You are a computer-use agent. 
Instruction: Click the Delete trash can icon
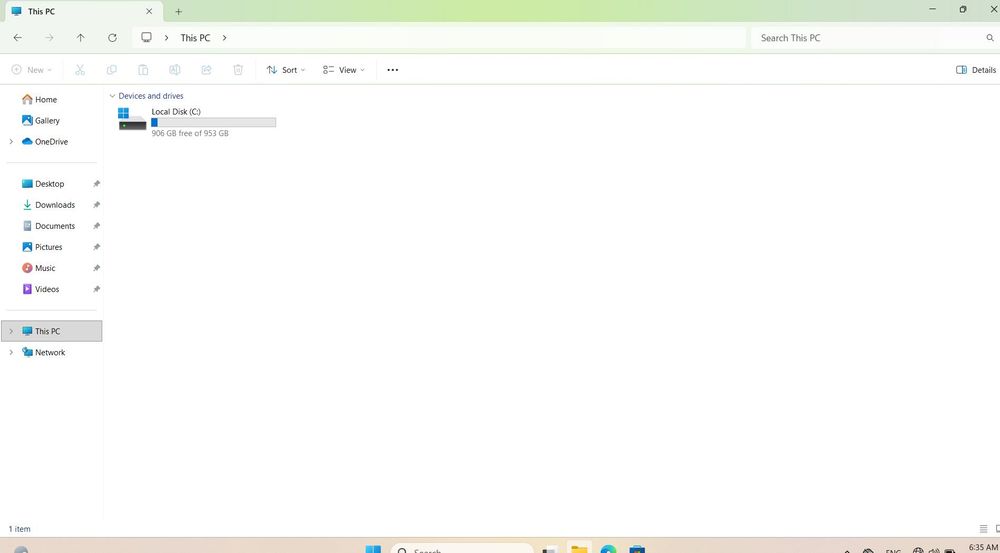coord(238,70)
